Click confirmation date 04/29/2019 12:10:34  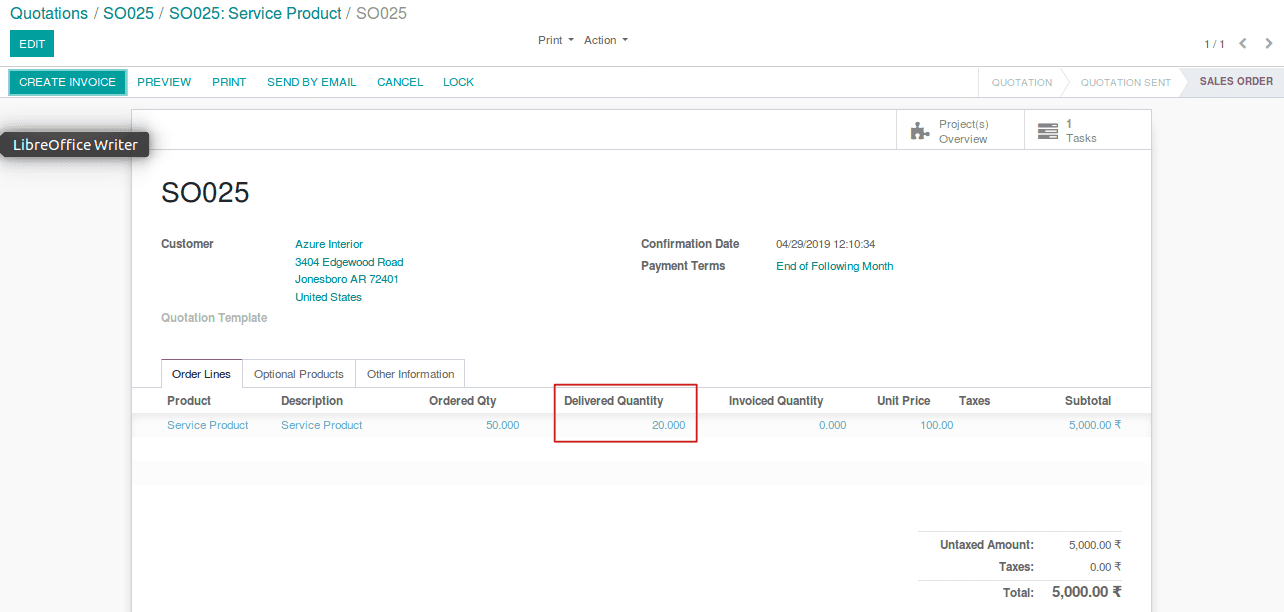pyautogui.click(x=826, y=244)
